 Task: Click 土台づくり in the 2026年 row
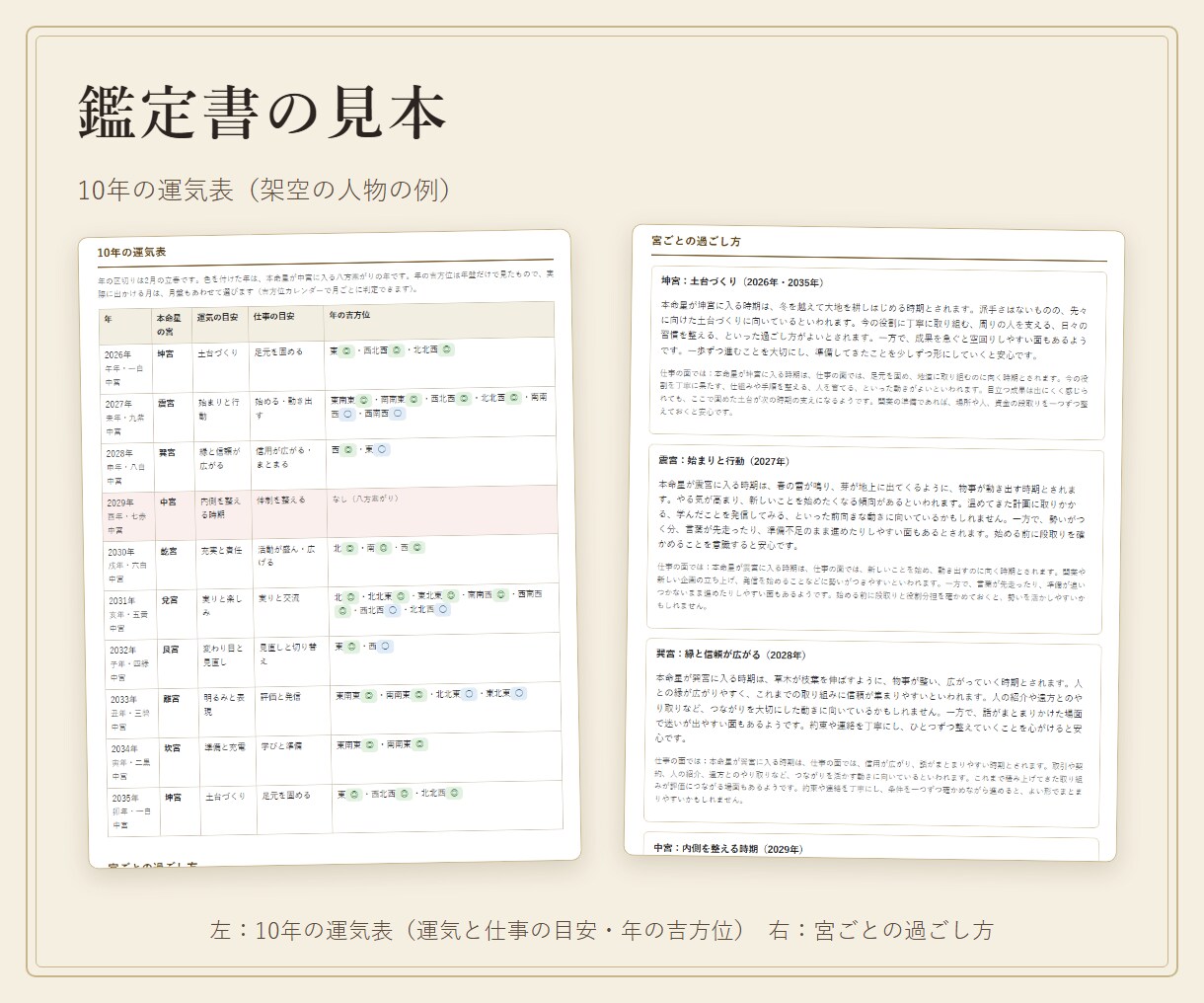coord(218,352)
